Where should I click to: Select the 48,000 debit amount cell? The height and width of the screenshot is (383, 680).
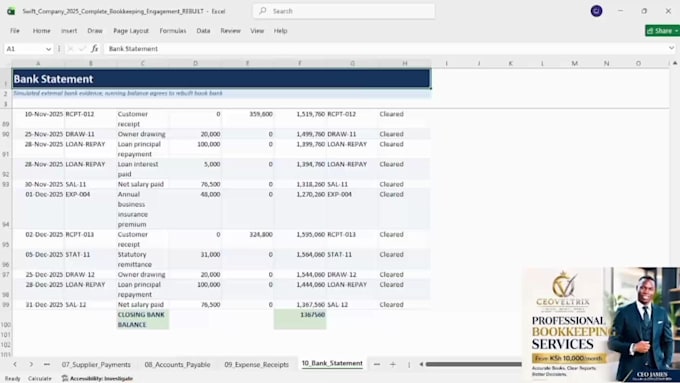tap(195, 210)
